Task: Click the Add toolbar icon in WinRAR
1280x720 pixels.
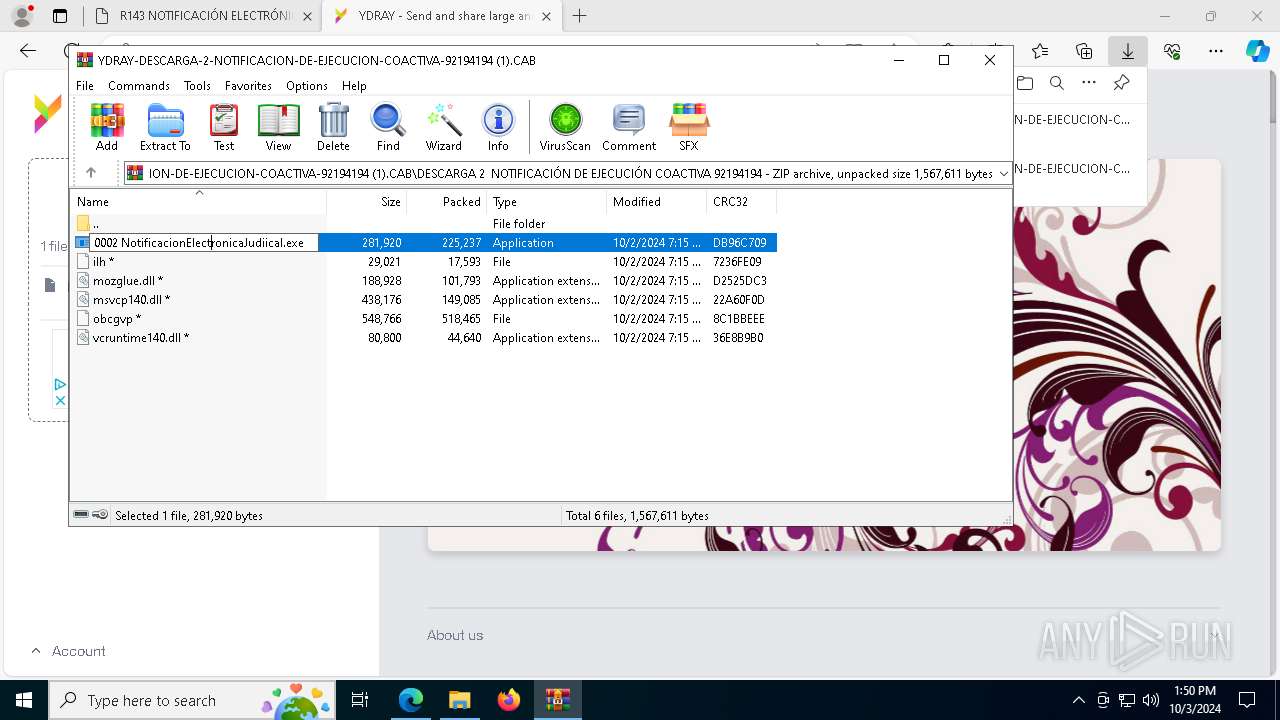Action: click(x=107, y=127)
